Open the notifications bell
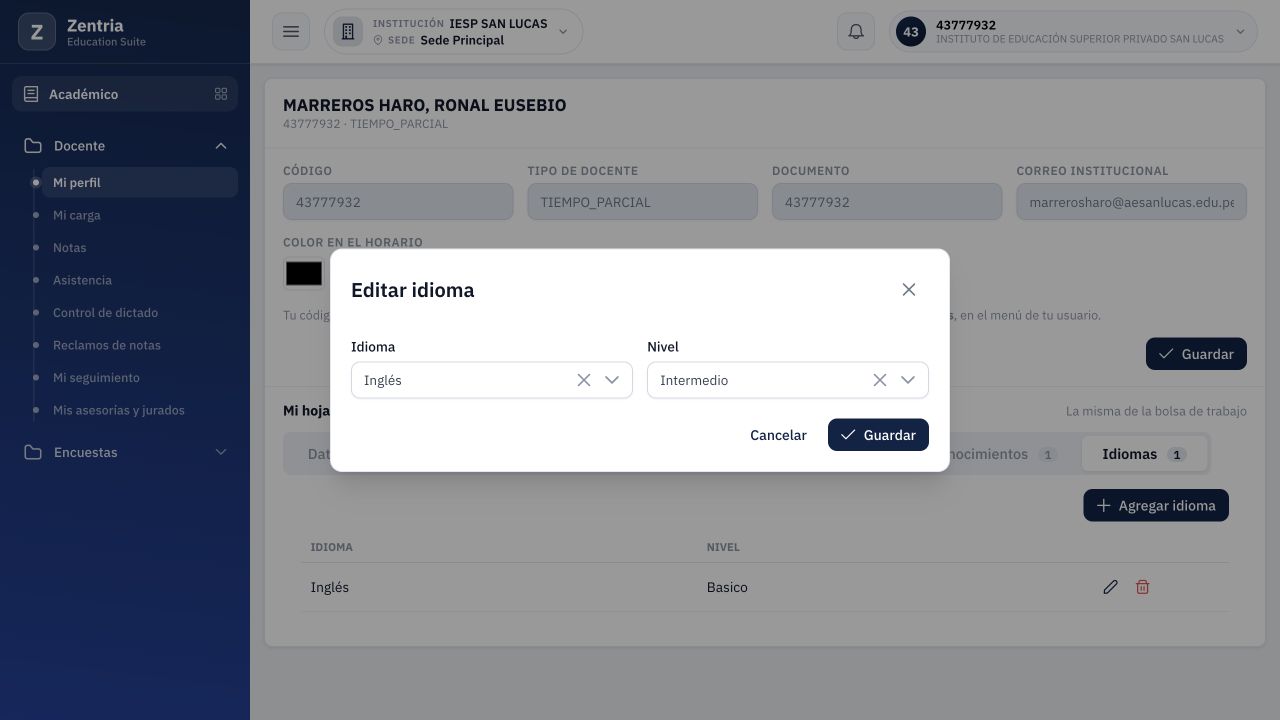Screen dimensions: 1280x720 point(856,32)
